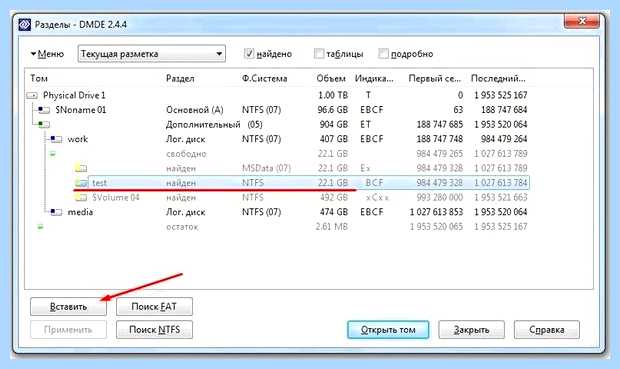This screenshot has width=620, height=369.
Task: Click the Ф.Система column header
Action: pyautogui.click(x=265, y=78)
